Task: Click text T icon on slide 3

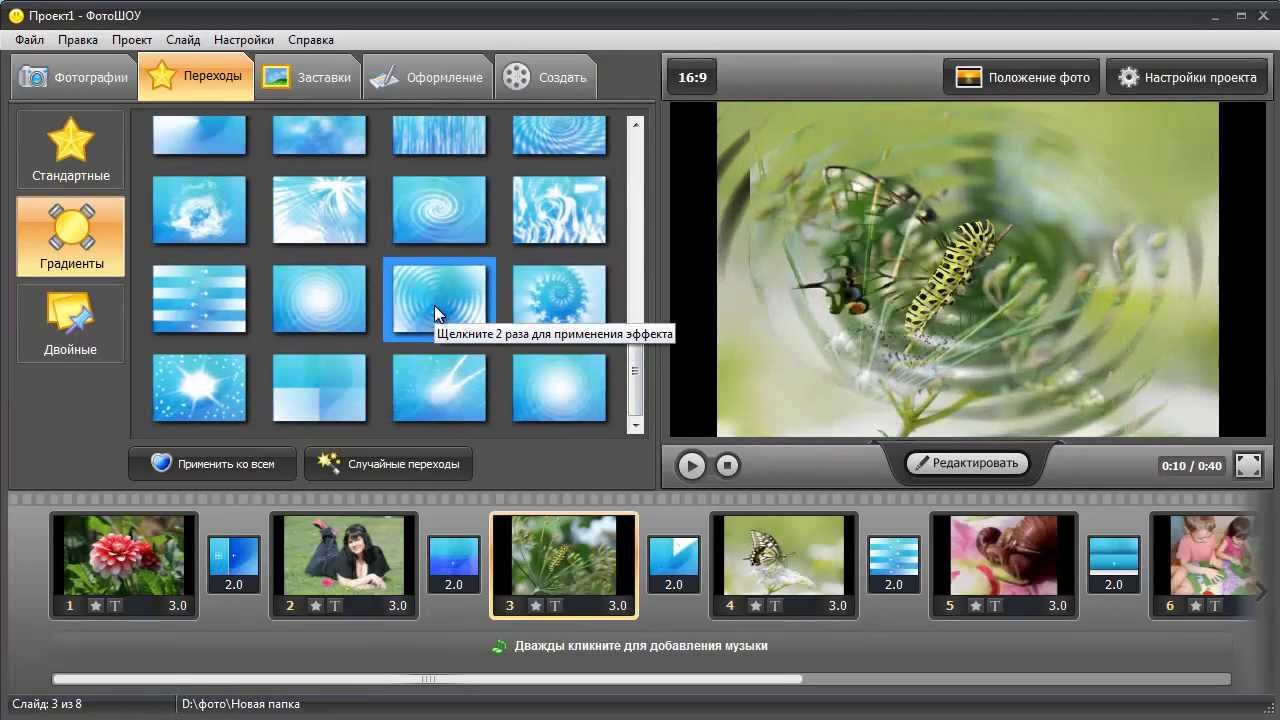Action: [x=555, y=606]
